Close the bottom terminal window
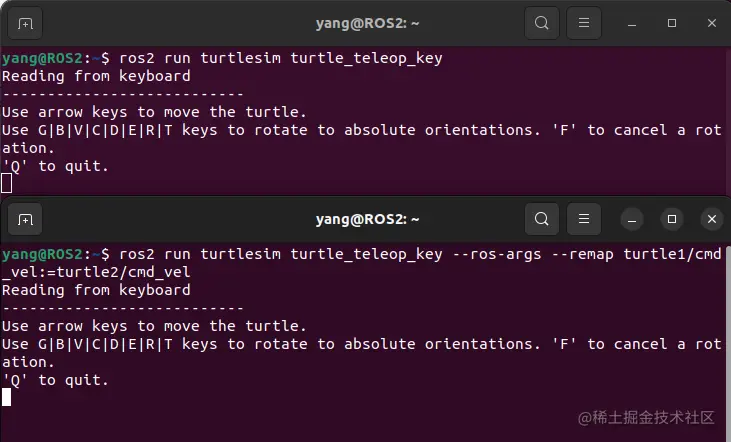Image resolution: width=731 pixels, height=442 pixels. 711,219
